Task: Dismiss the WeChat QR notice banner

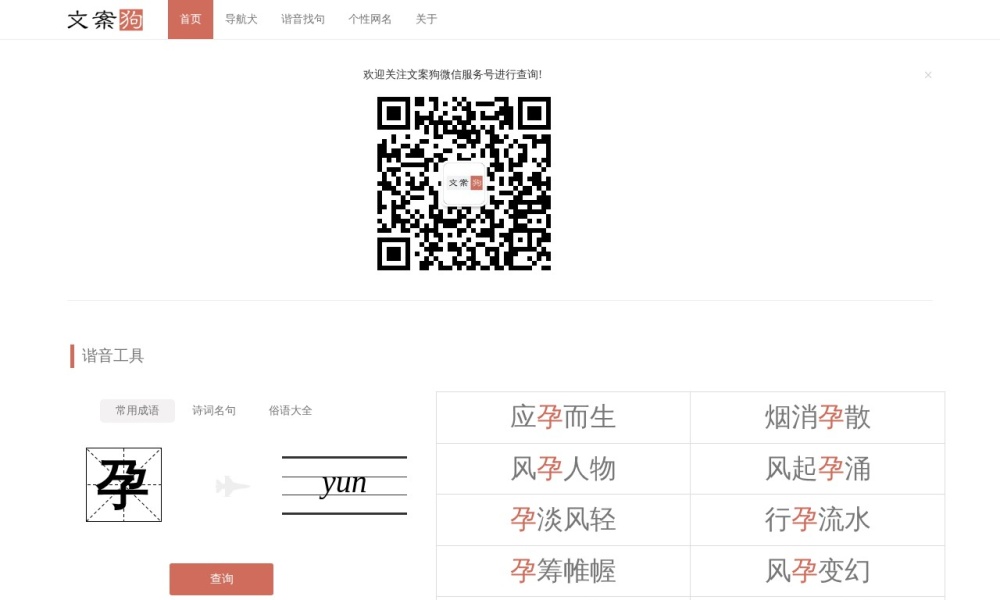Action: [928, 75]
